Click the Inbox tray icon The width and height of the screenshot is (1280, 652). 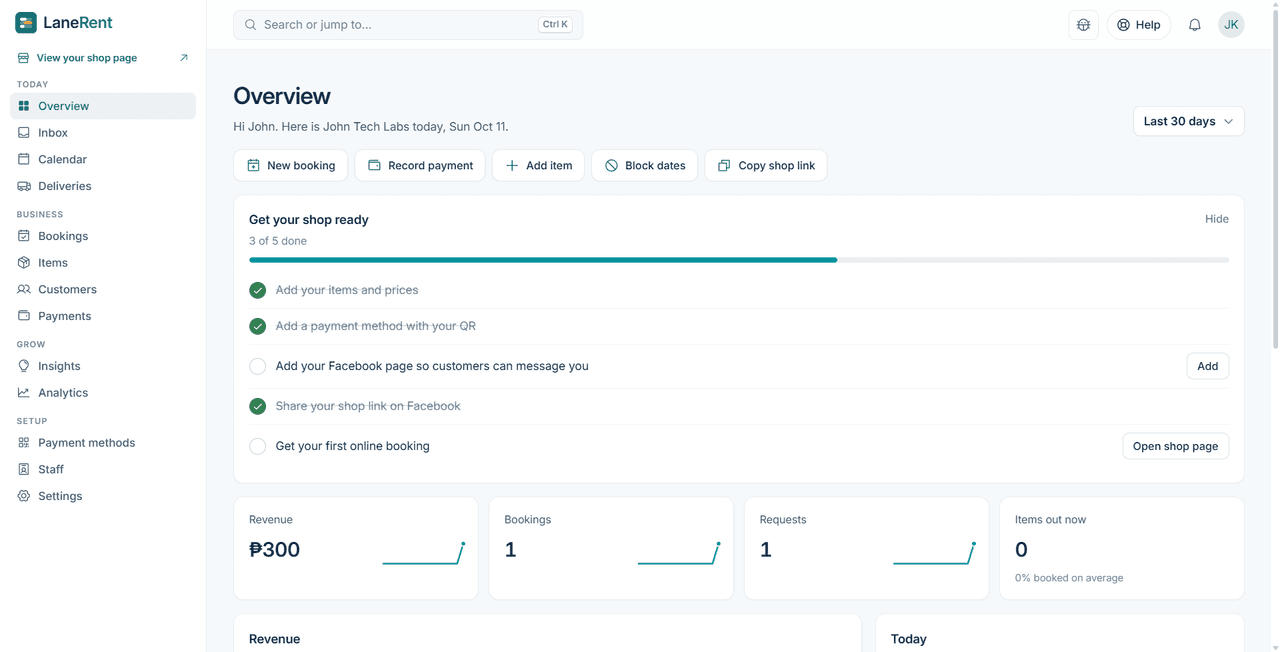[24, 132]
